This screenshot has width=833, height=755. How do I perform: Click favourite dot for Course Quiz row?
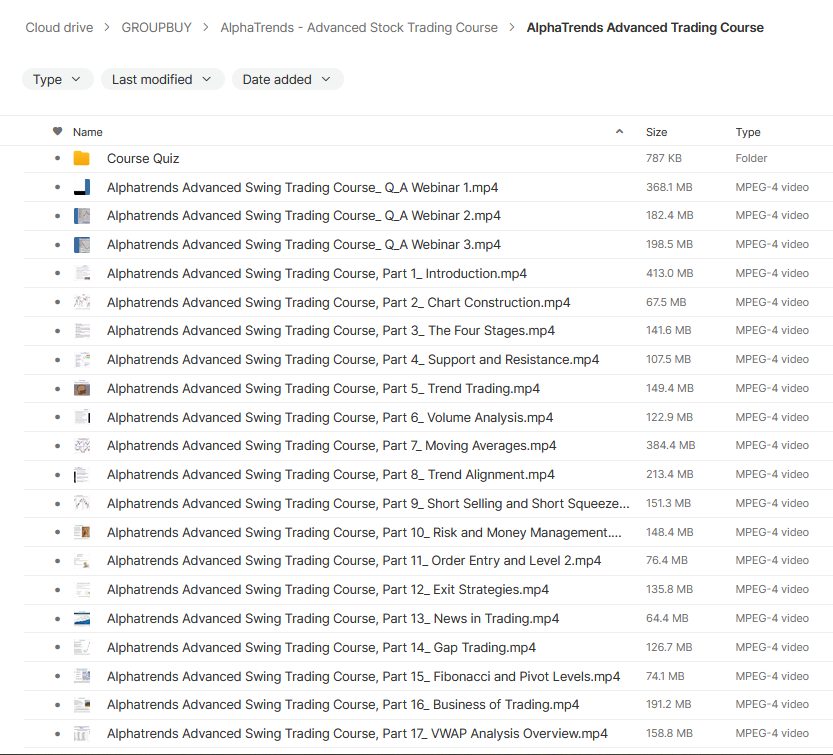57,158
